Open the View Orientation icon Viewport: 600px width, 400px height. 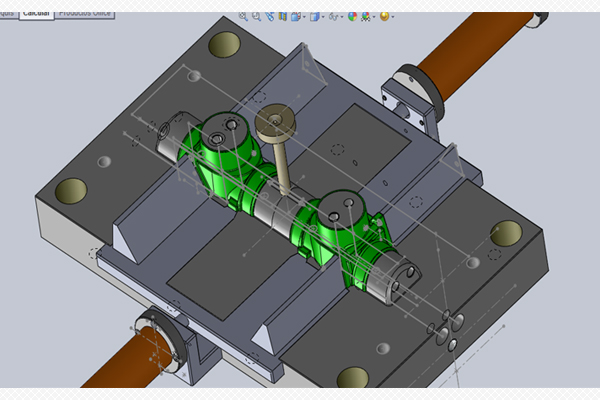pyautogui.click(x=296, y=17)
